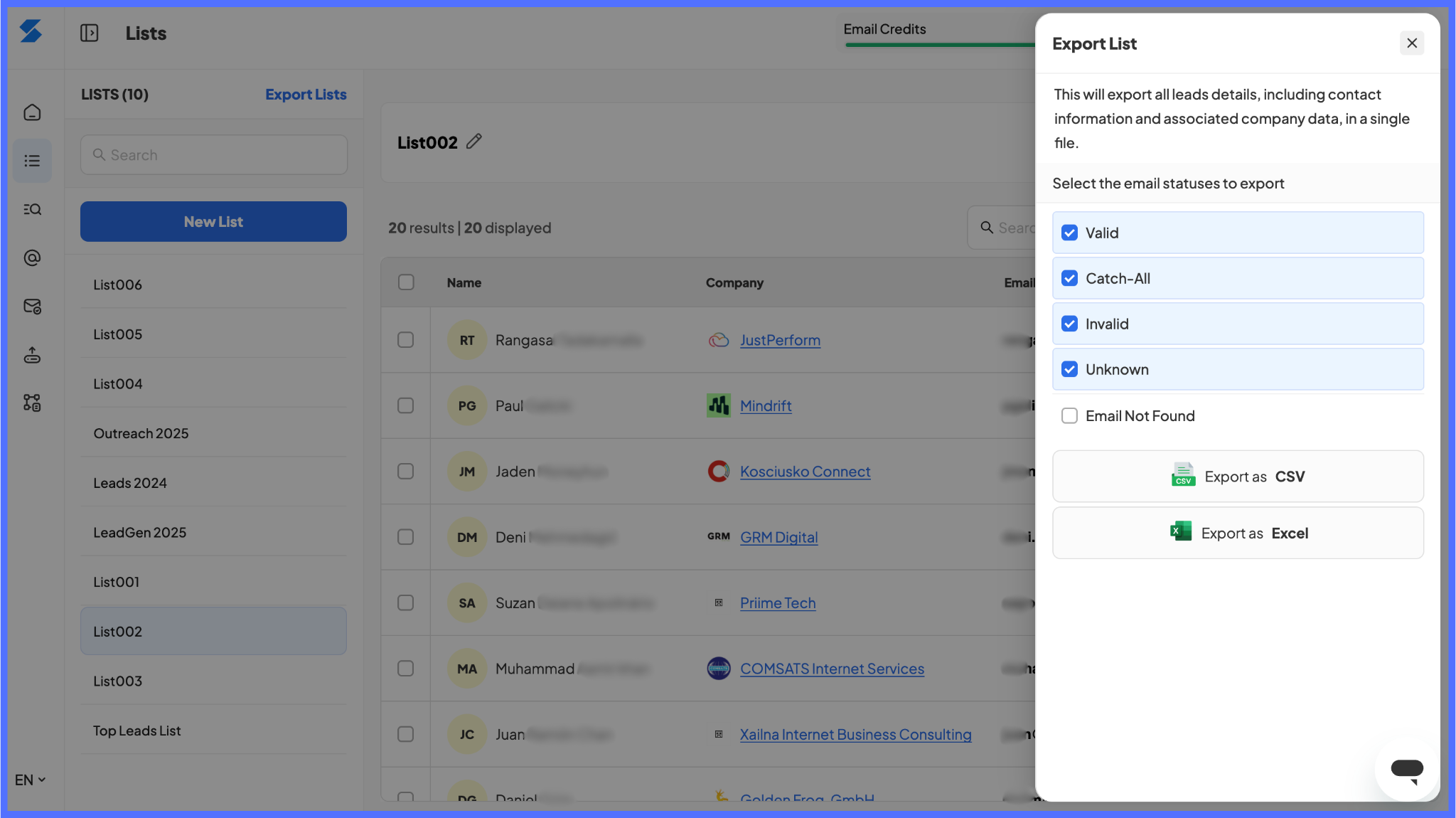Select LeadGen 2025 list
1456x818 pixels.
coord(213,532)
